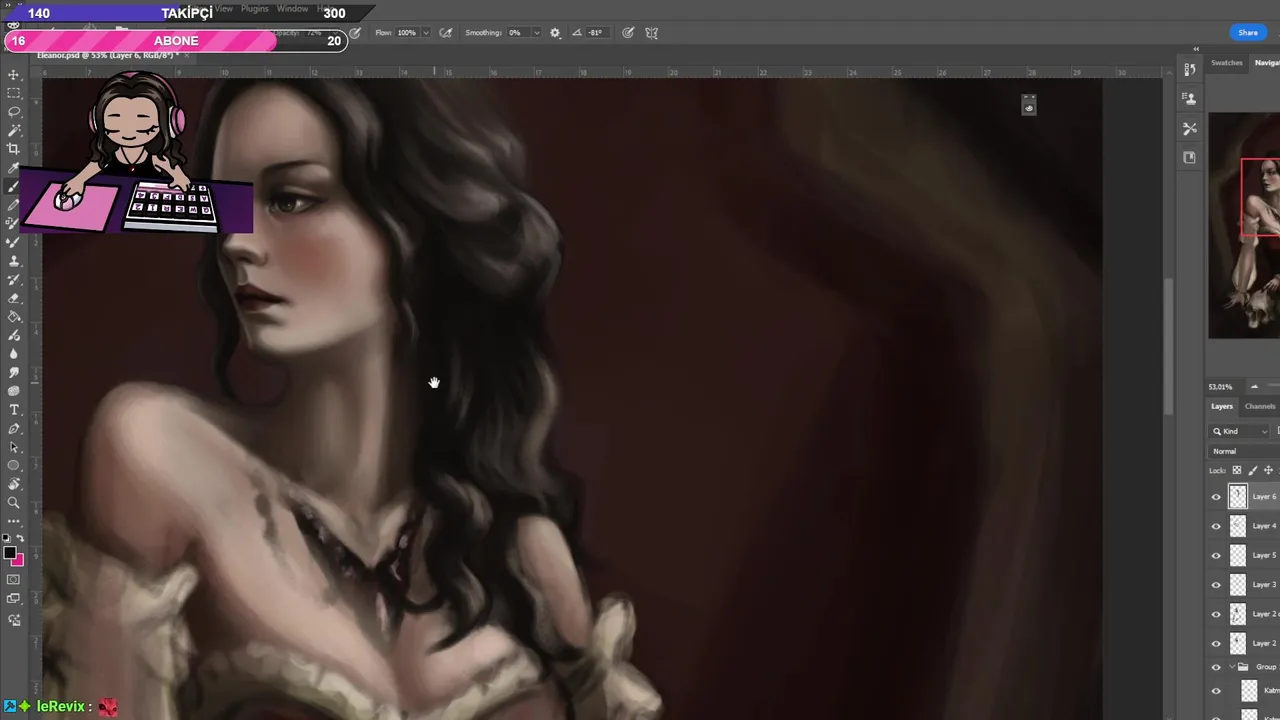Swap foreground and background colors

pos(21,538)
